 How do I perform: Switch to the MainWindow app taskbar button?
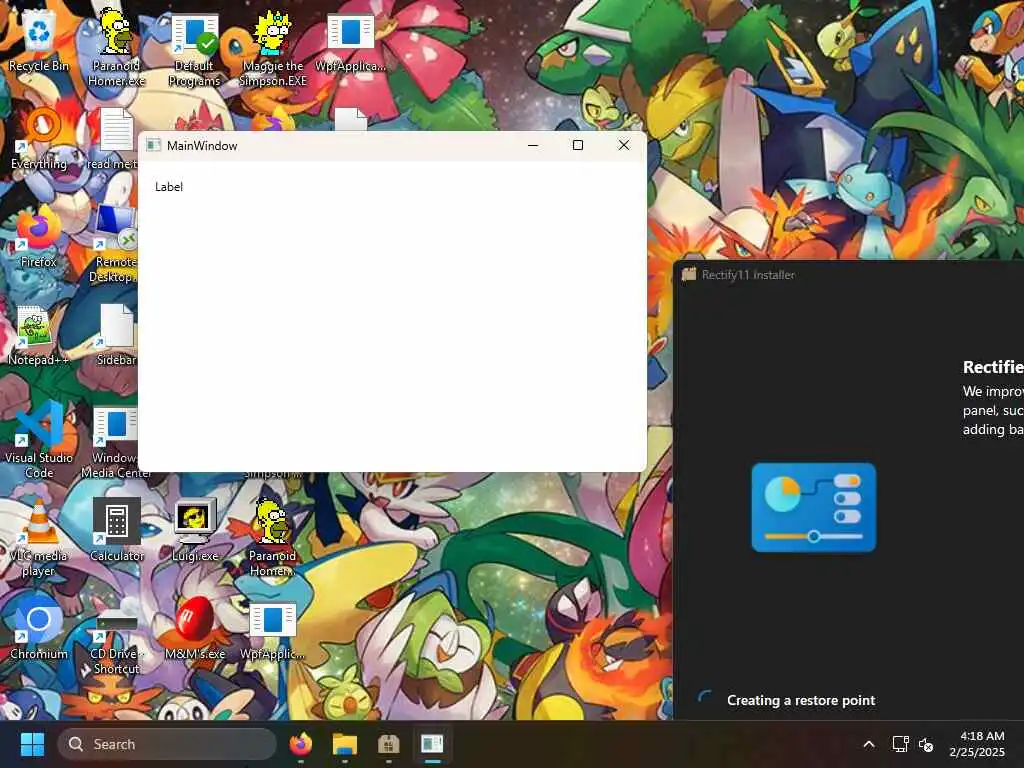(x=432, y=744)
